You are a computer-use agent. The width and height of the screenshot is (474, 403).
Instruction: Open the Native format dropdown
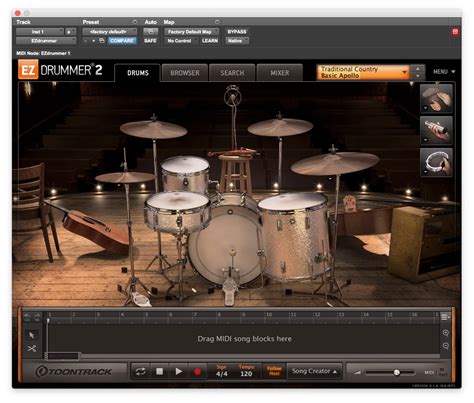(237, 41)
